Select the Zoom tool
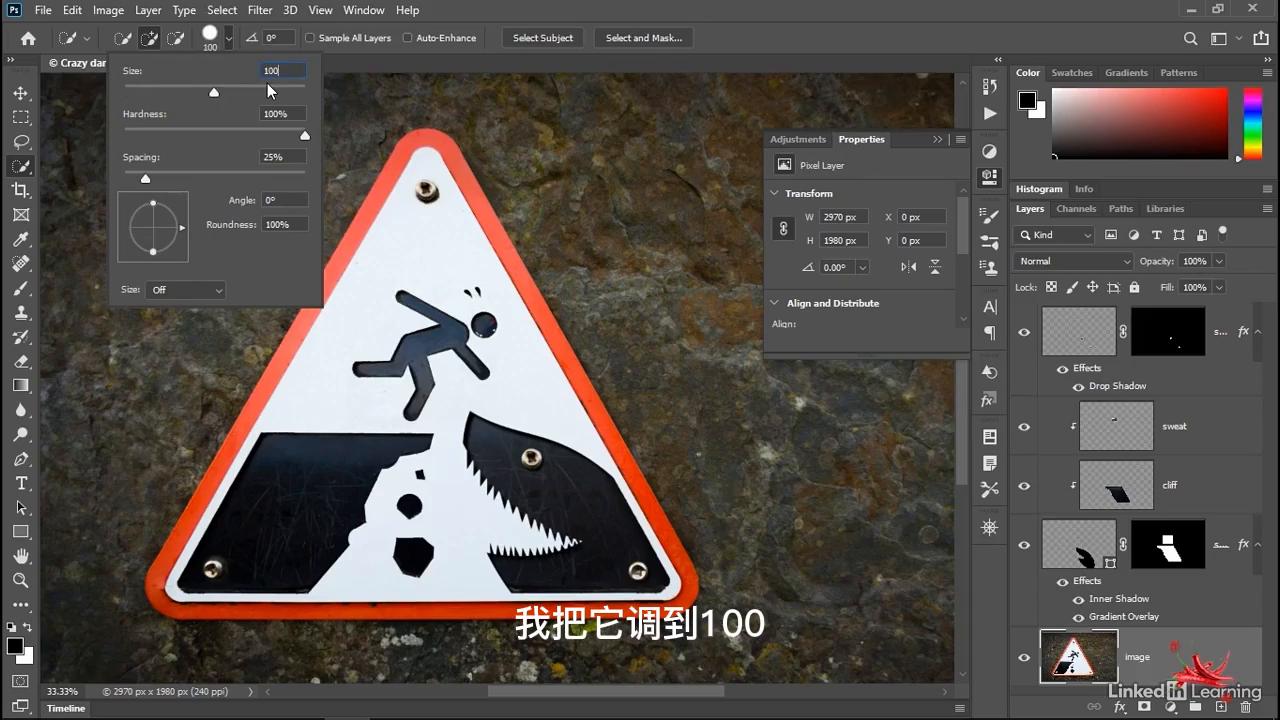The image size is (1280, 720). coord(21,580)
